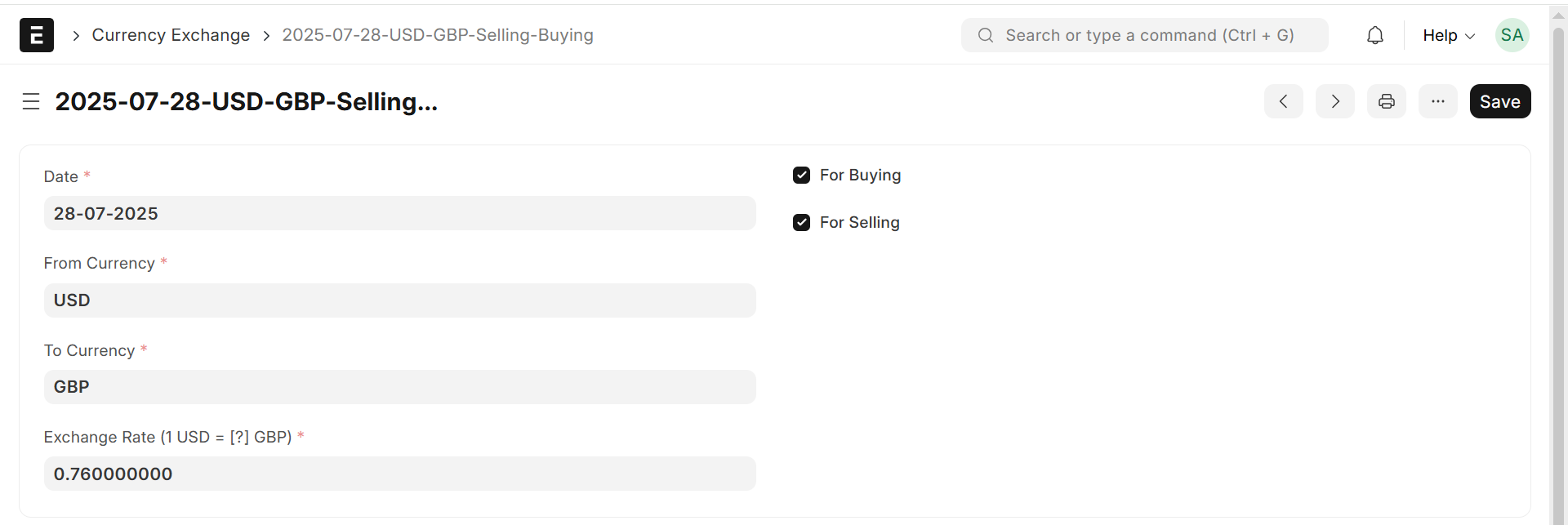This screenshot has height=525, width=1568.
Task: Open the three-dots more options menu
Action: (1437, 101)
